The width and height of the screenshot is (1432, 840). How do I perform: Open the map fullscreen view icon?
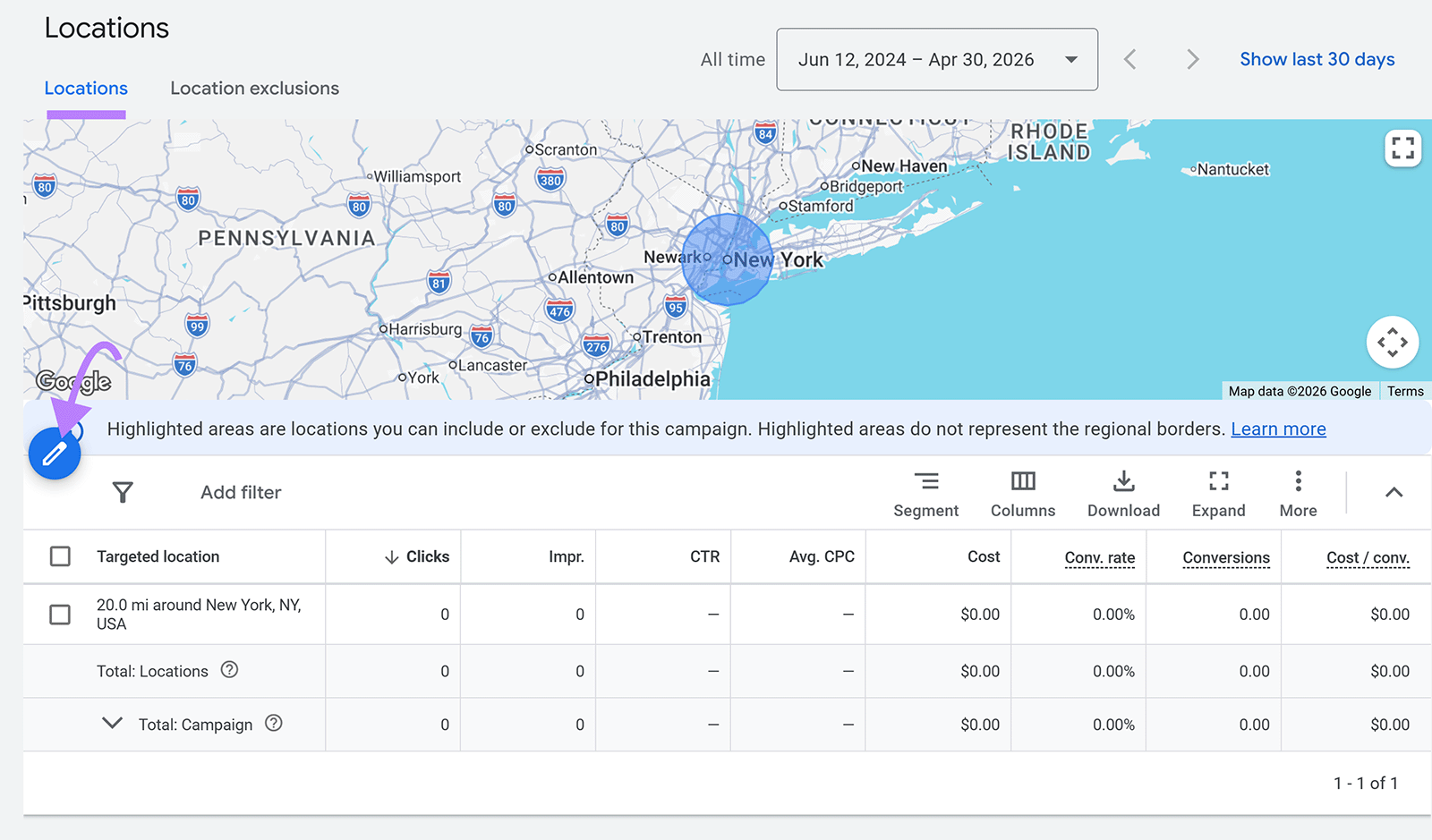[x=1402, y=148]
